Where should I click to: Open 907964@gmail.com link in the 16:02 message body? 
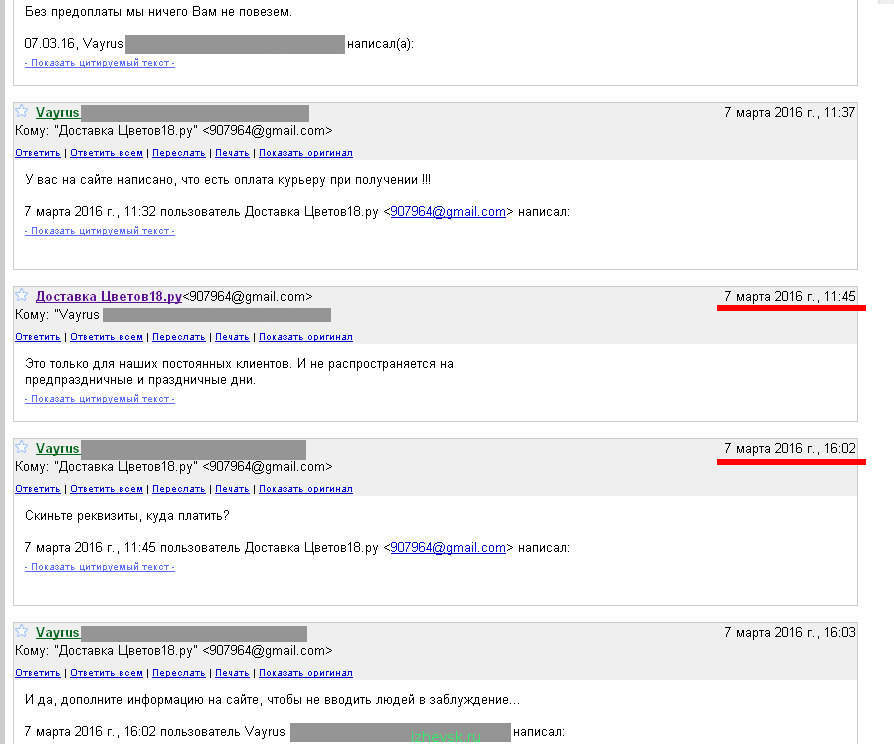(448, 548)
